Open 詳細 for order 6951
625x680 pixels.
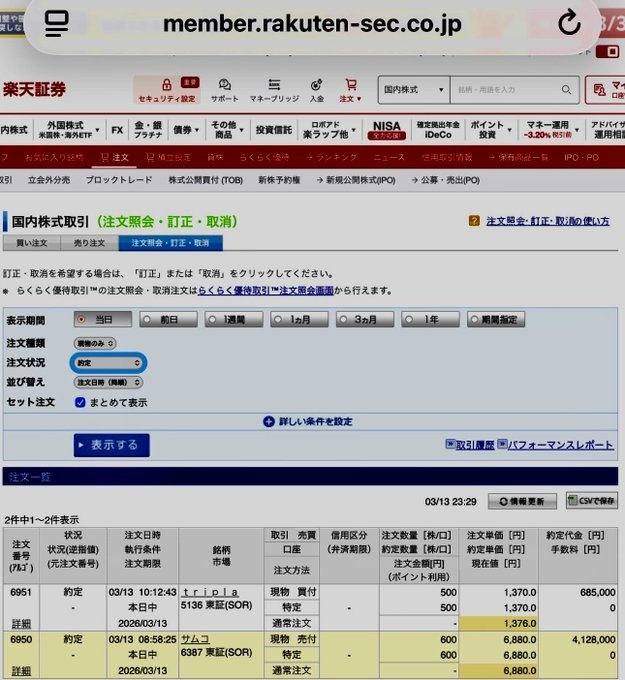click(21, 624)
